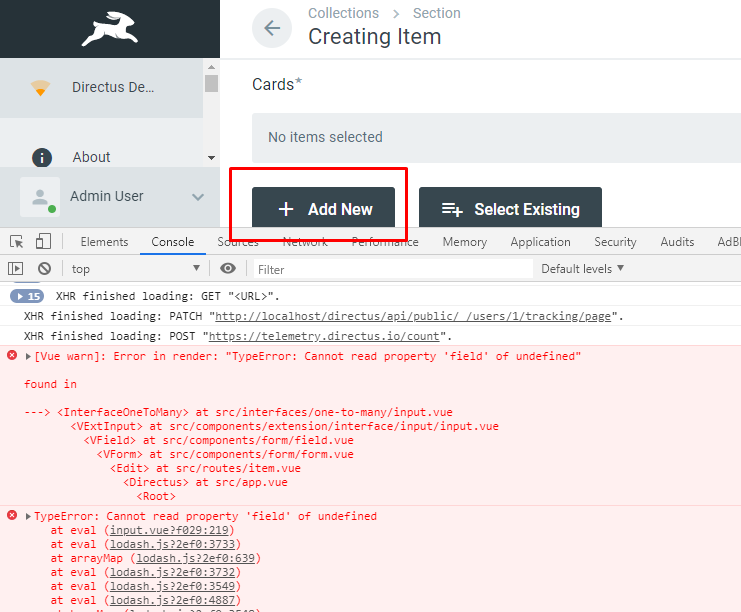Activate the DevTools inspect element tool
This screenshot has width=741, height=612.
point(17,242)
